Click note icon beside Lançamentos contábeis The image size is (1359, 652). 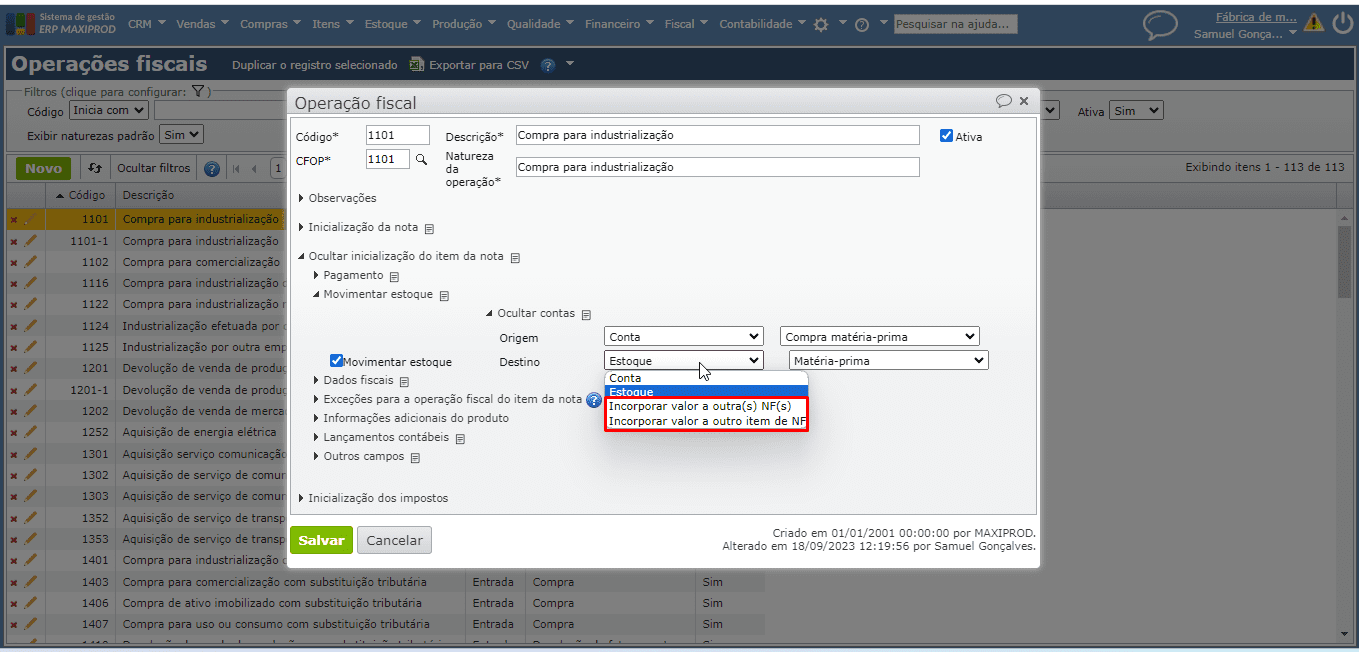click(460, 438)
